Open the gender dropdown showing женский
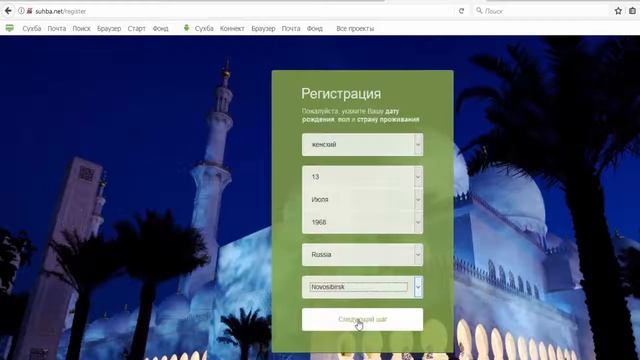Viewport: 640px width, 360px height. (362, 144)
